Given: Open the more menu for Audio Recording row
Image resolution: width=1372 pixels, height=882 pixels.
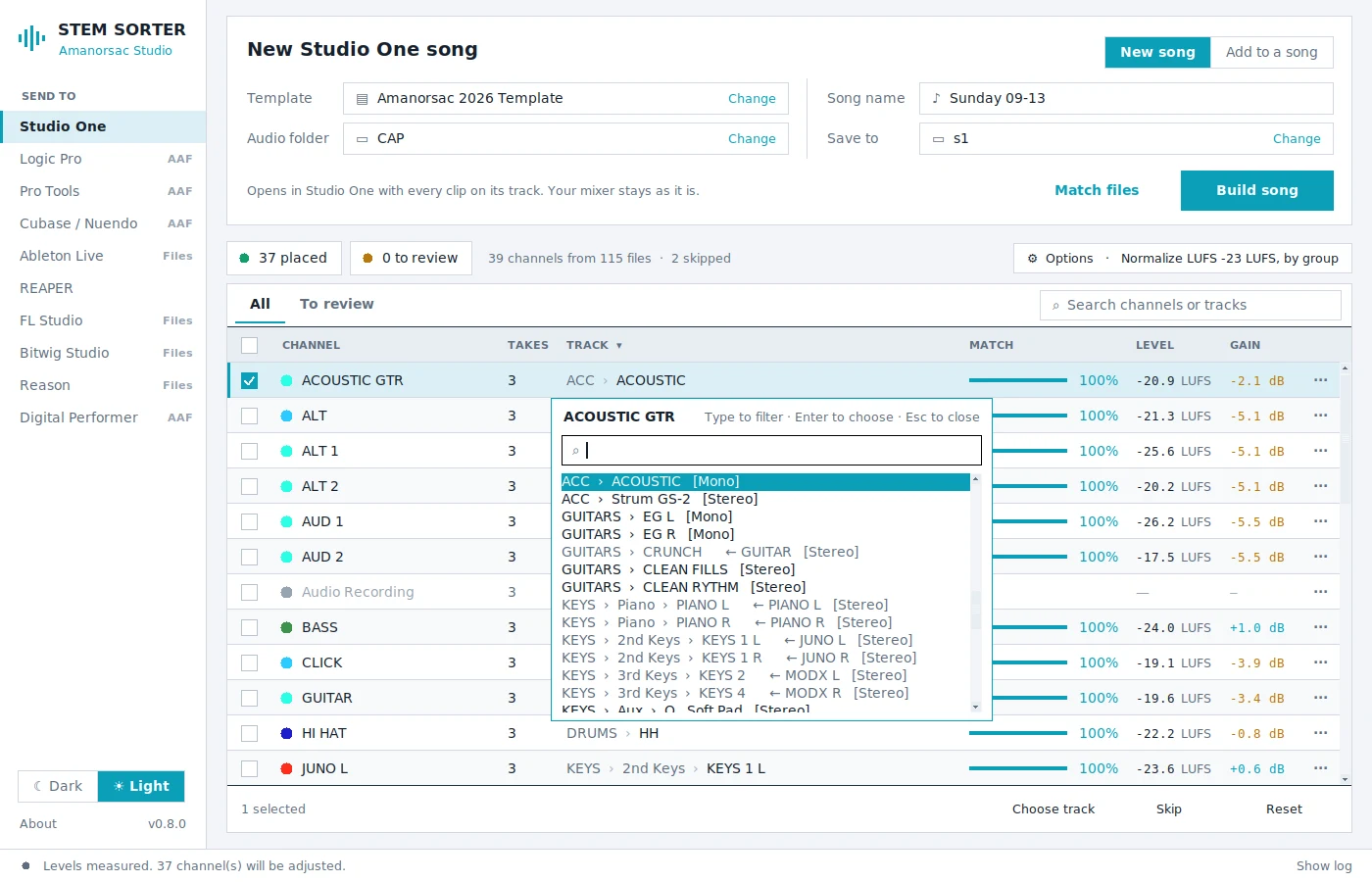Looking at the screenshot, I should [x=1320, y=592].
